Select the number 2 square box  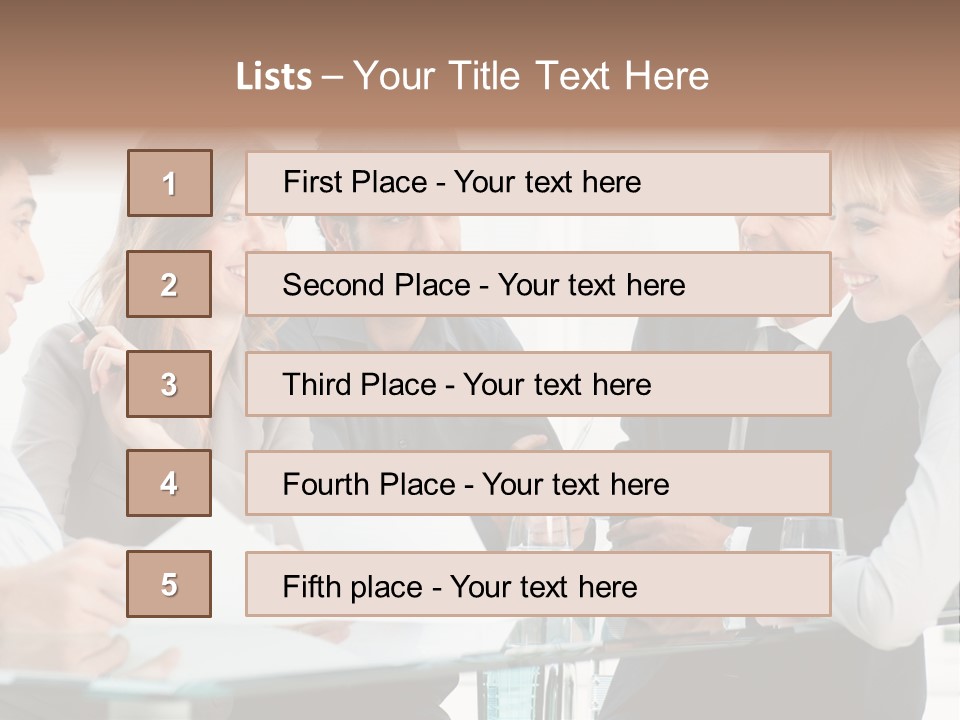coord(169,284)
